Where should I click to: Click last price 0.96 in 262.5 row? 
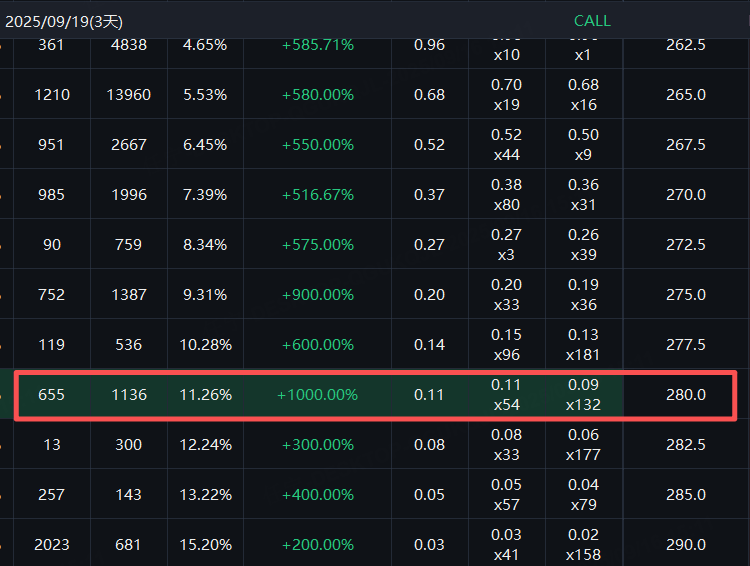click(429, 45)
